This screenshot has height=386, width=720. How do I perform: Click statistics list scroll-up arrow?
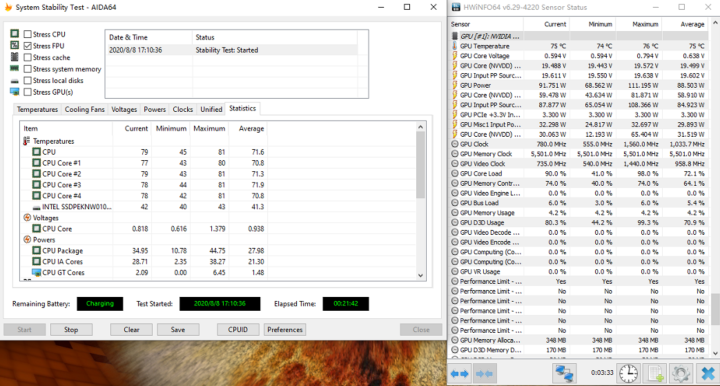pos(420,127)
